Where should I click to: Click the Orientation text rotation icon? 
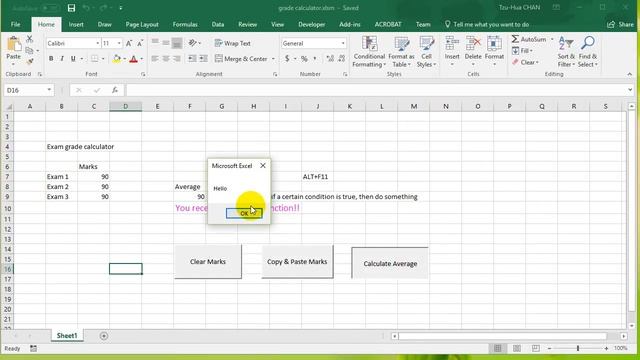pos(192,43)
